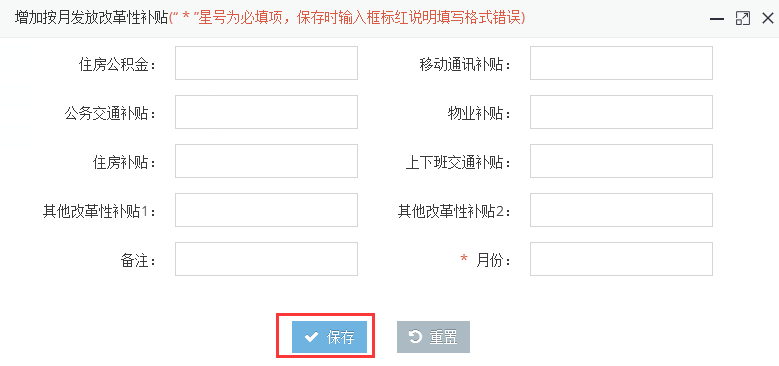Focus the 住房公积金 input field
Image resolution: width=779 pixels, height=366 pixels.
coord(266,63)
